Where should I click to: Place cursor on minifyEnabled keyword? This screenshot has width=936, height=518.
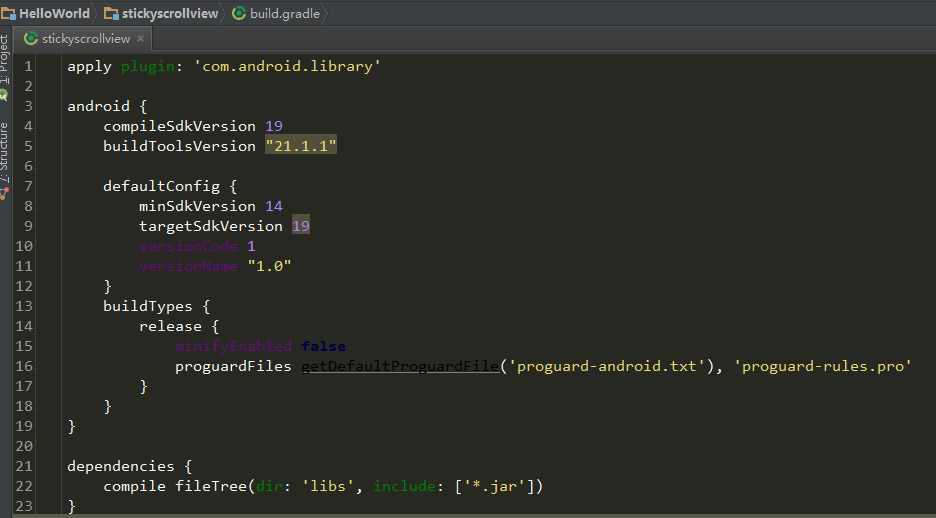point(233,346)
